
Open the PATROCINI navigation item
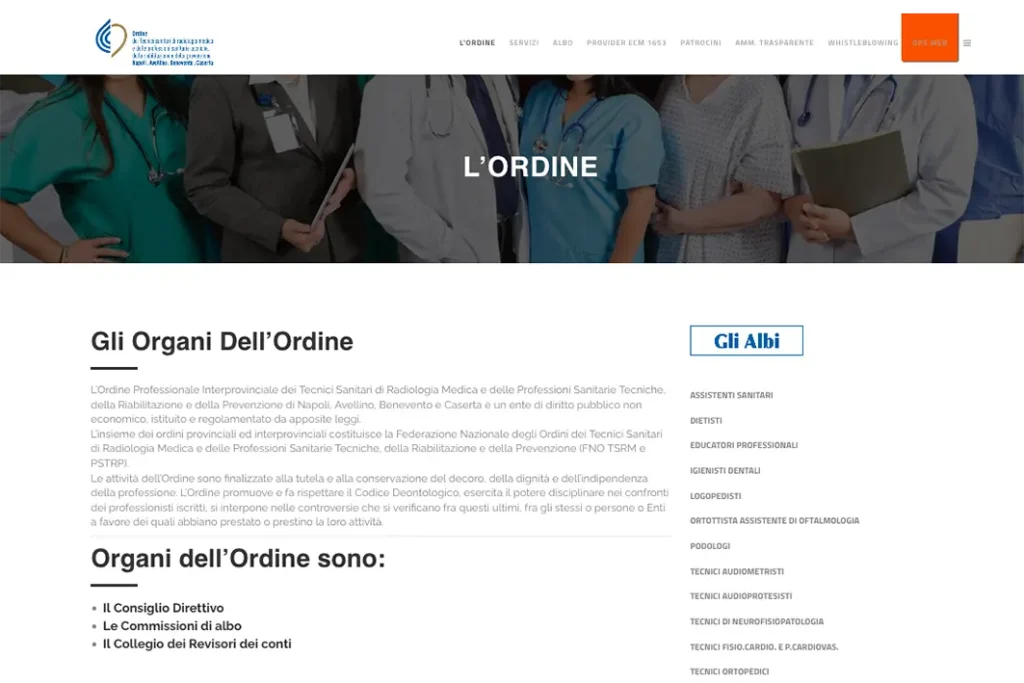pyautogui.click(x=700, y=43)
